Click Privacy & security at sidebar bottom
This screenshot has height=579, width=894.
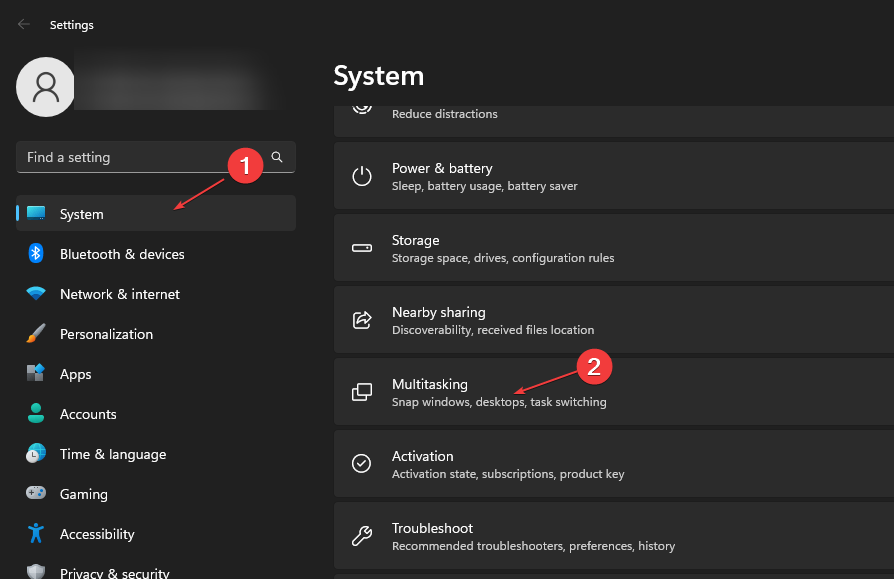114,570
